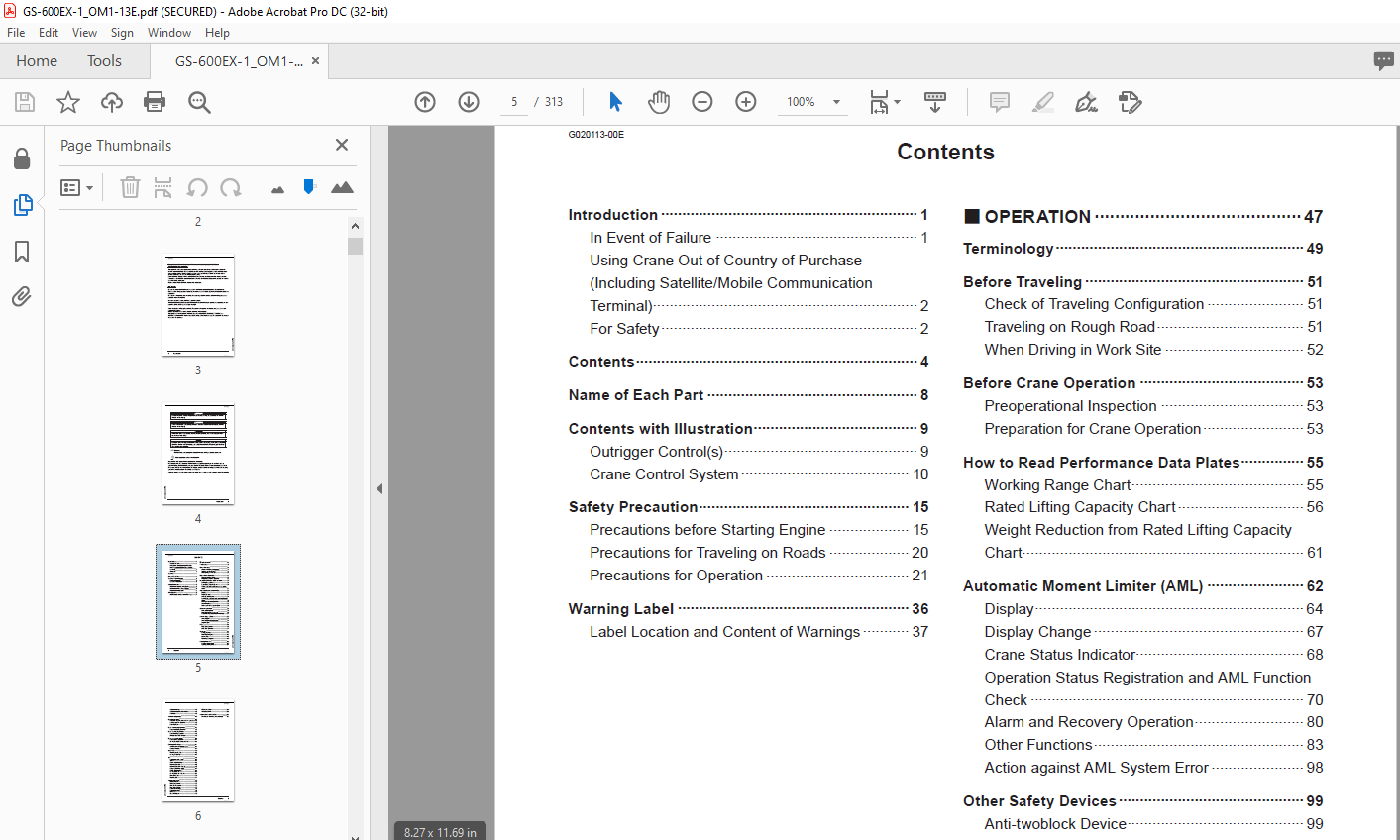
Task: Go to previous page arrow
Action: (425, 102)
